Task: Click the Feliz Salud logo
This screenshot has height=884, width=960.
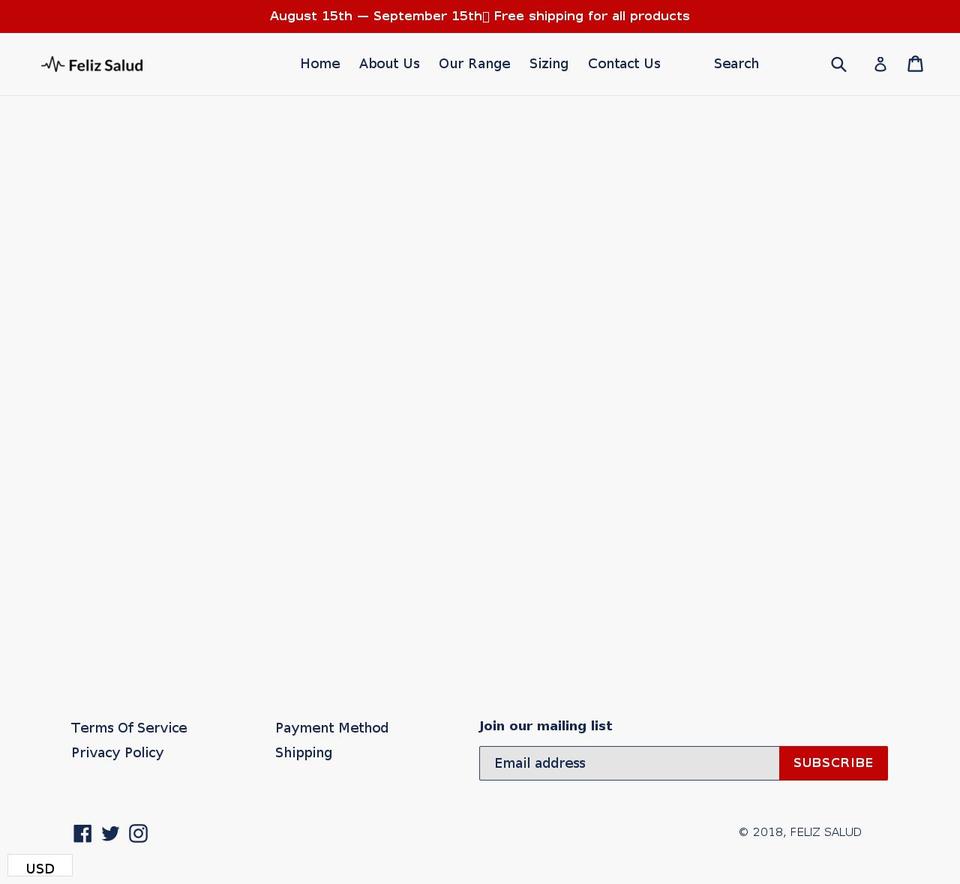Action: (92, 64)
